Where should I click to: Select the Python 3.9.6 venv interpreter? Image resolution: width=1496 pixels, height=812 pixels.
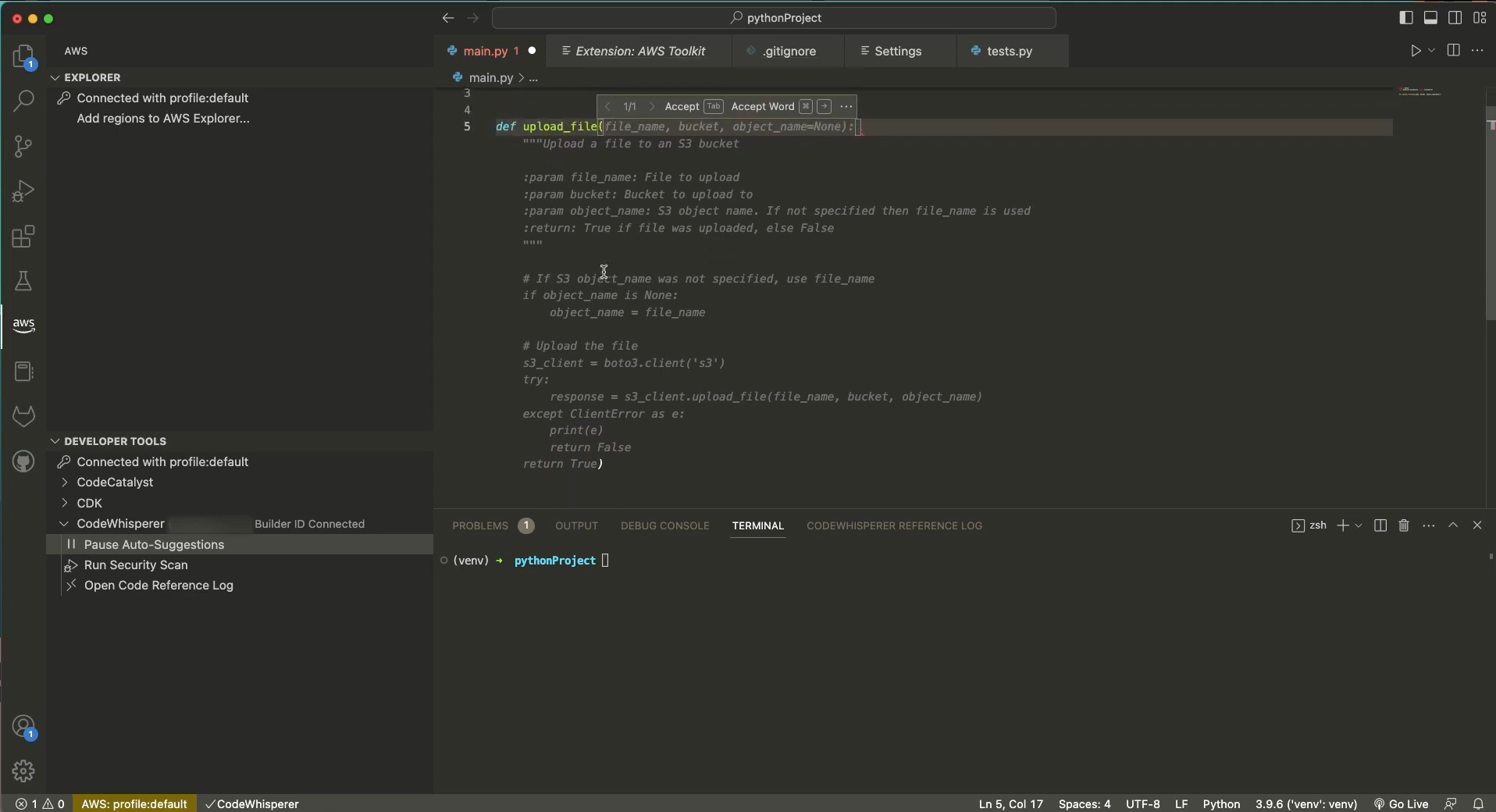click(x=1307, y=804)
